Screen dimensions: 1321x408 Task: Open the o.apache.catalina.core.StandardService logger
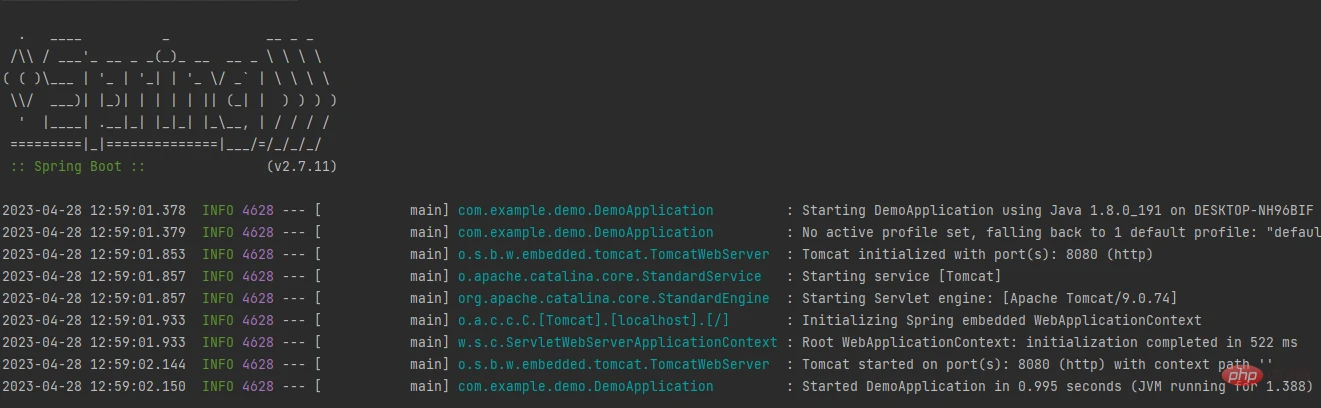609,276
